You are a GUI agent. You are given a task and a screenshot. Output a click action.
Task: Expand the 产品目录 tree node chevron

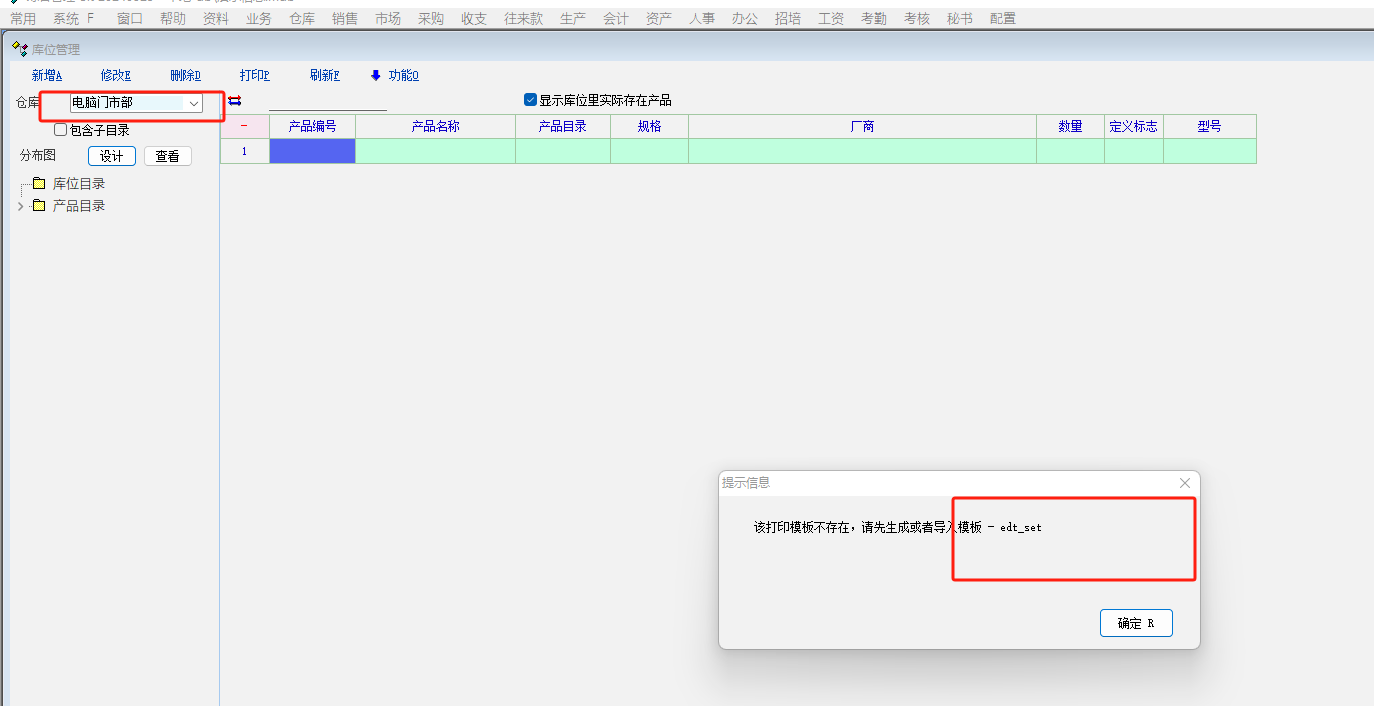click(21, 206)
